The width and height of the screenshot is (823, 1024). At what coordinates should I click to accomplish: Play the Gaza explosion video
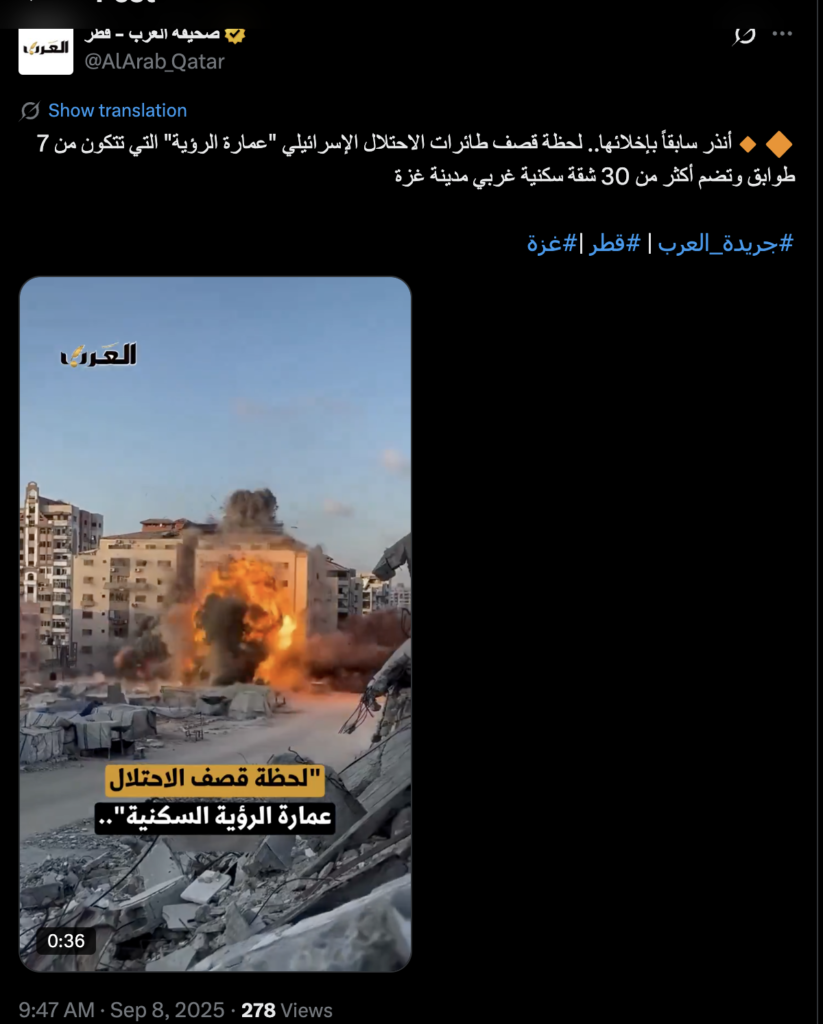216,624
